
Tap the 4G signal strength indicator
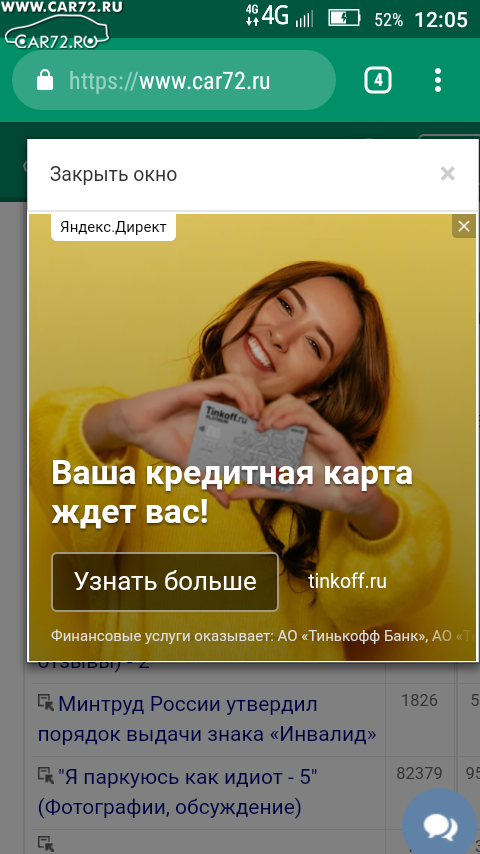pyautogui.click(x=279, y=17)
